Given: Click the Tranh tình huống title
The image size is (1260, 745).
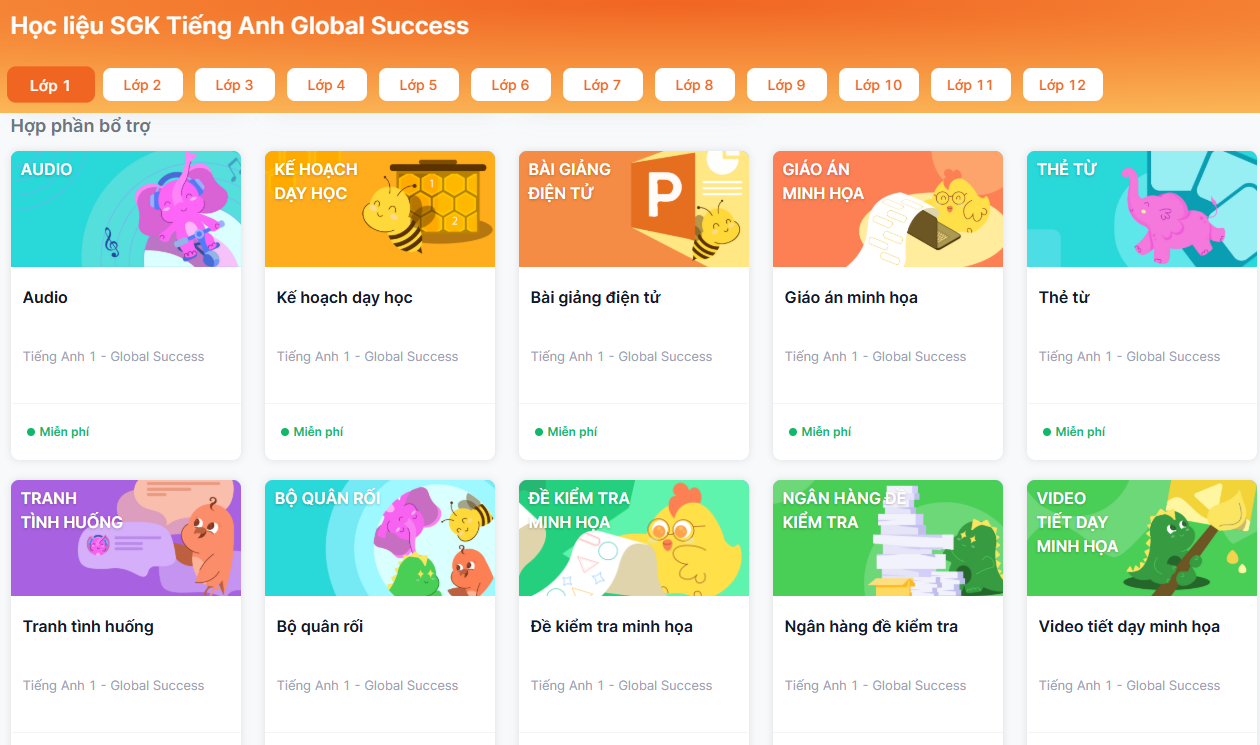Looking at the screenshot, I should [88, 627].
